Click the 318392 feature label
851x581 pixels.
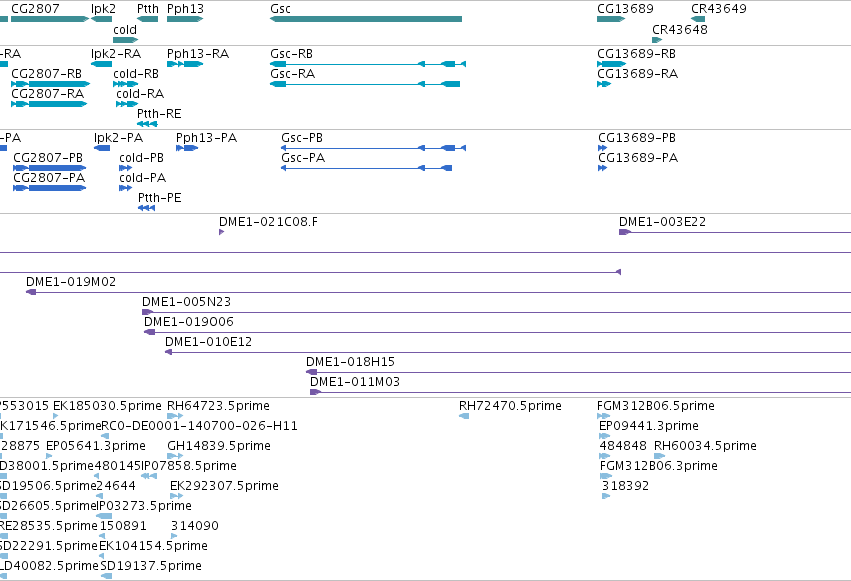point(625,486)
